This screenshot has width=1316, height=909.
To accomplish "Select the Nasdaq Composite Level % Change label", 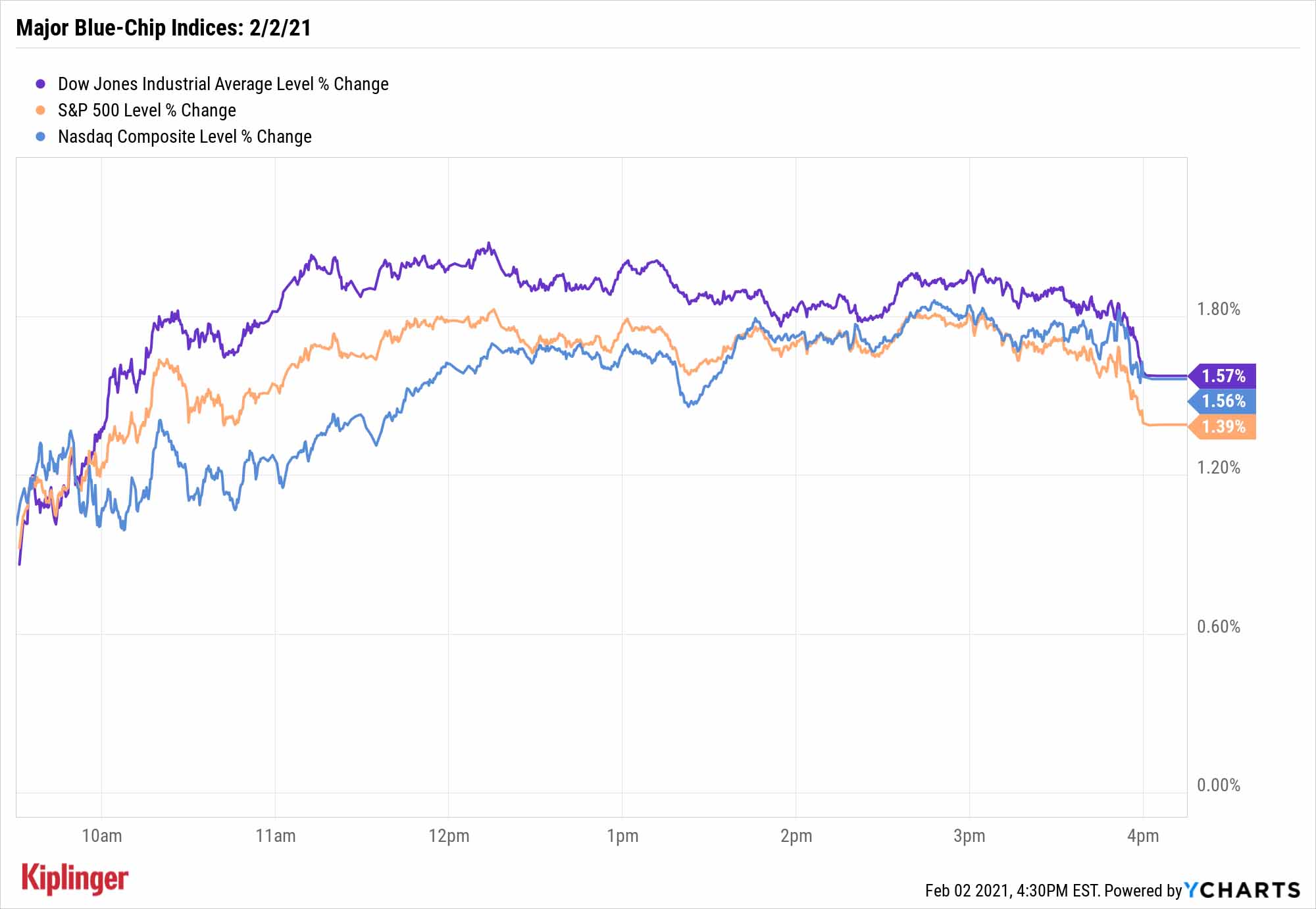I will coord(185,137).
